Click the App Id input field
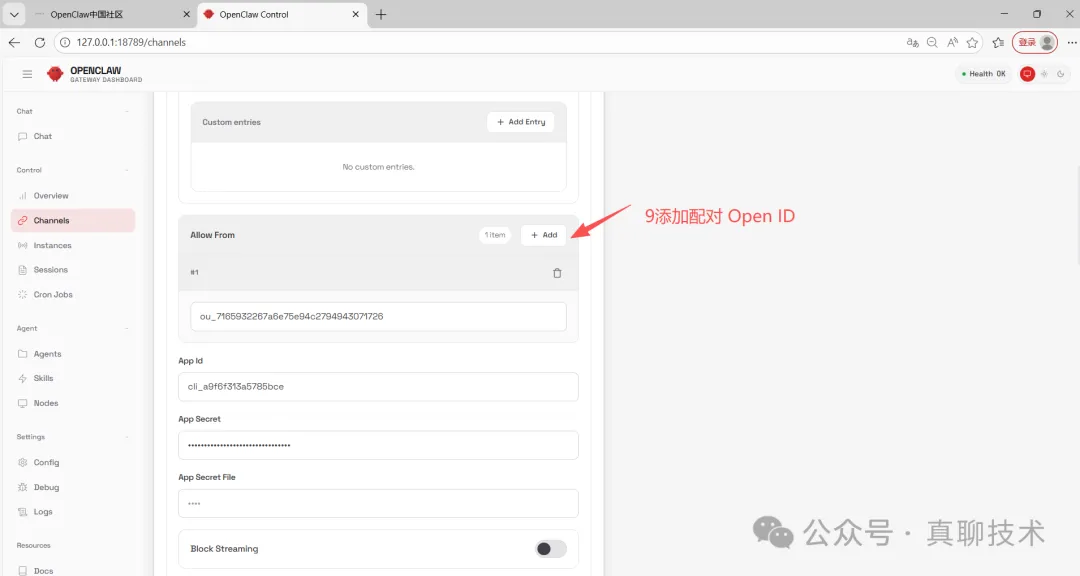 point(378,387)
